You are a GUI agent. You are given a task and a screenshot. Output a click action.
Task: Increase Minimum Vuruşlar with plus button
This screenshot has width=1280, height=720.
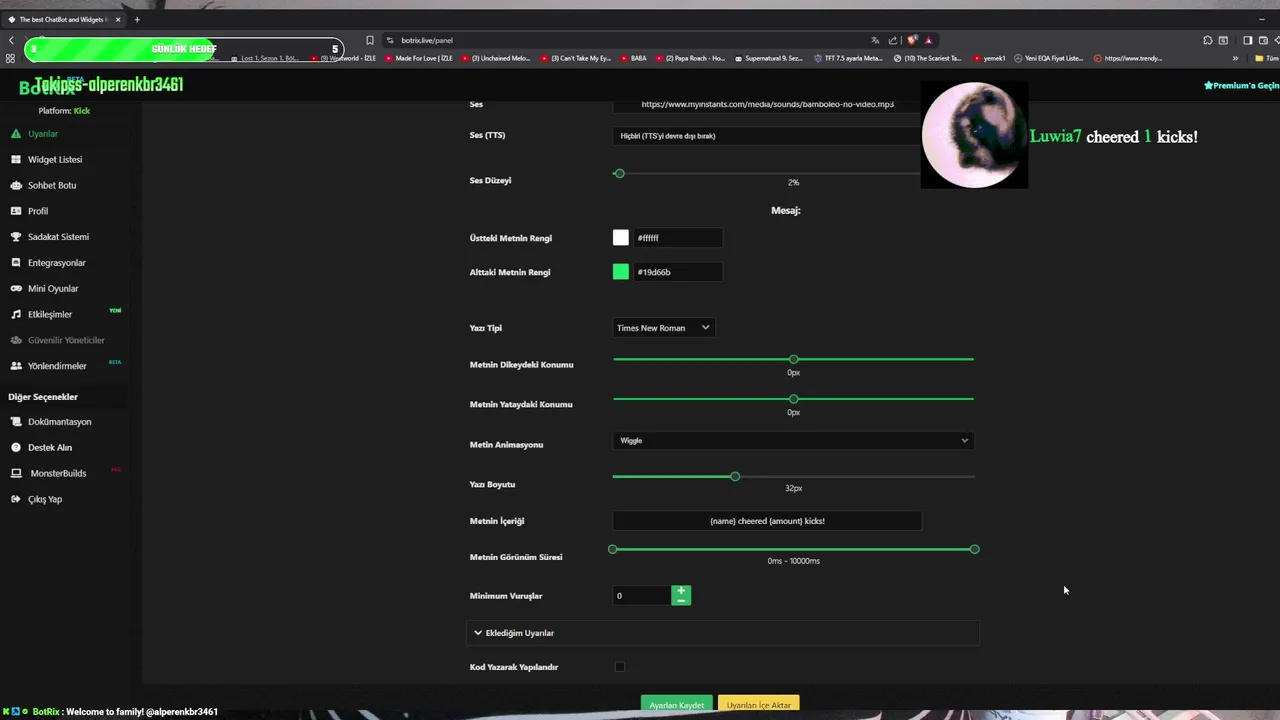(x=681, y=591)
